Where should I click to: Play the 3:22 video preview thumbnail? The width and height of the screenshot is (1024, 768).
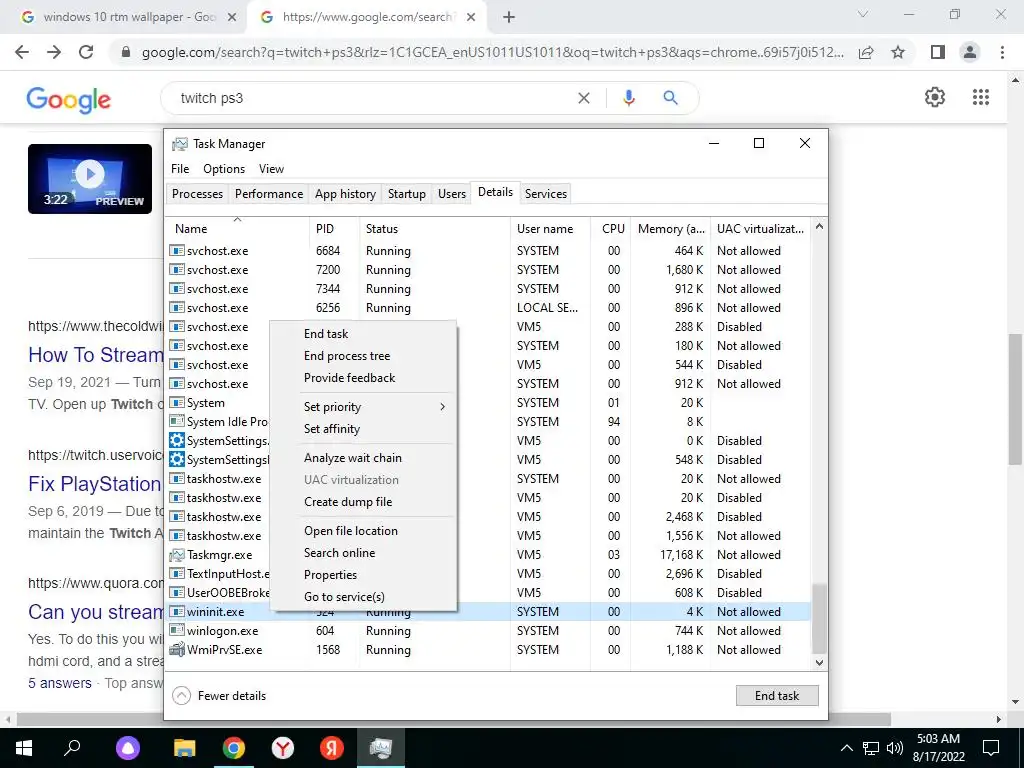pos(90,178)
